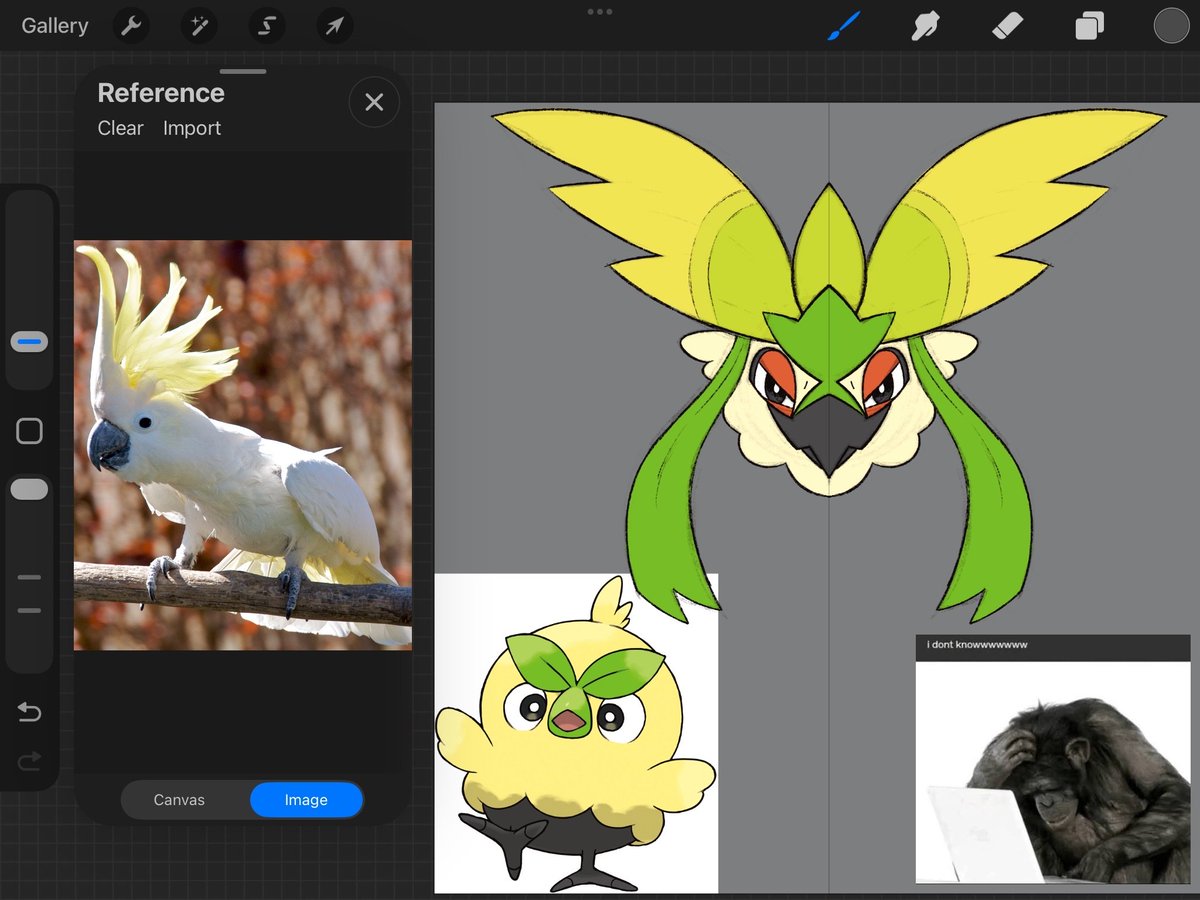
Task: Tap the Modify square on the sidebar
Action: 29,430
